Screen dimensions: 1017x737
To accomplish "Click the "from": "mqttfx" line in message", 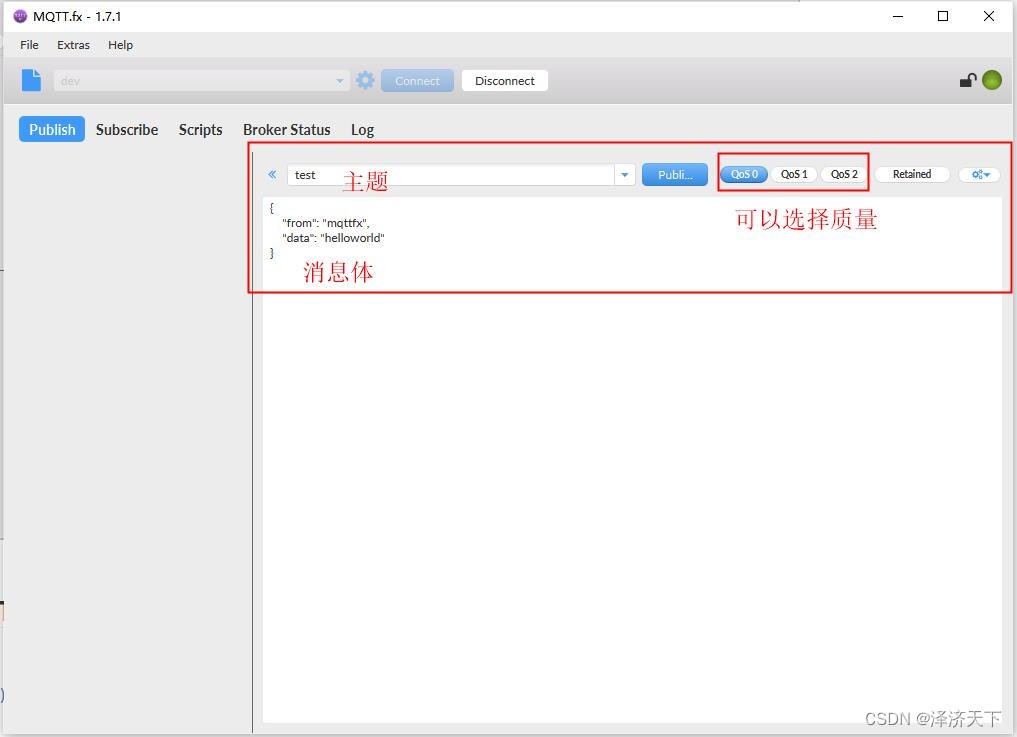I will 326,223.
